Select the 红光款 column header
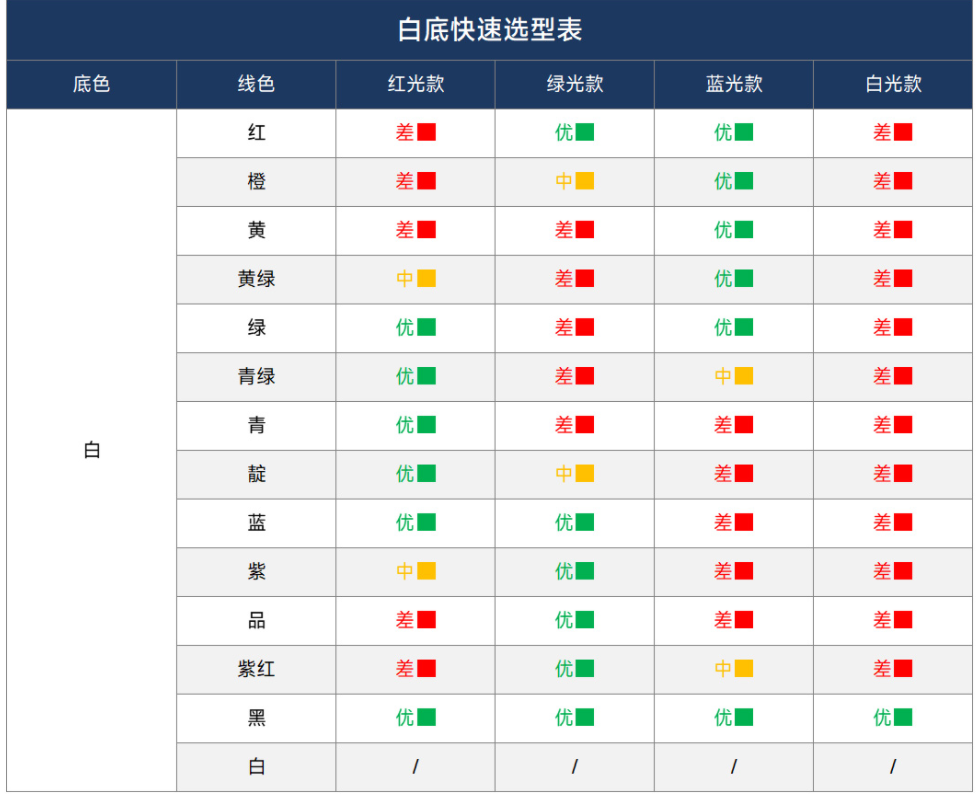This screenshot has height=800, width=978. [415, 84]
